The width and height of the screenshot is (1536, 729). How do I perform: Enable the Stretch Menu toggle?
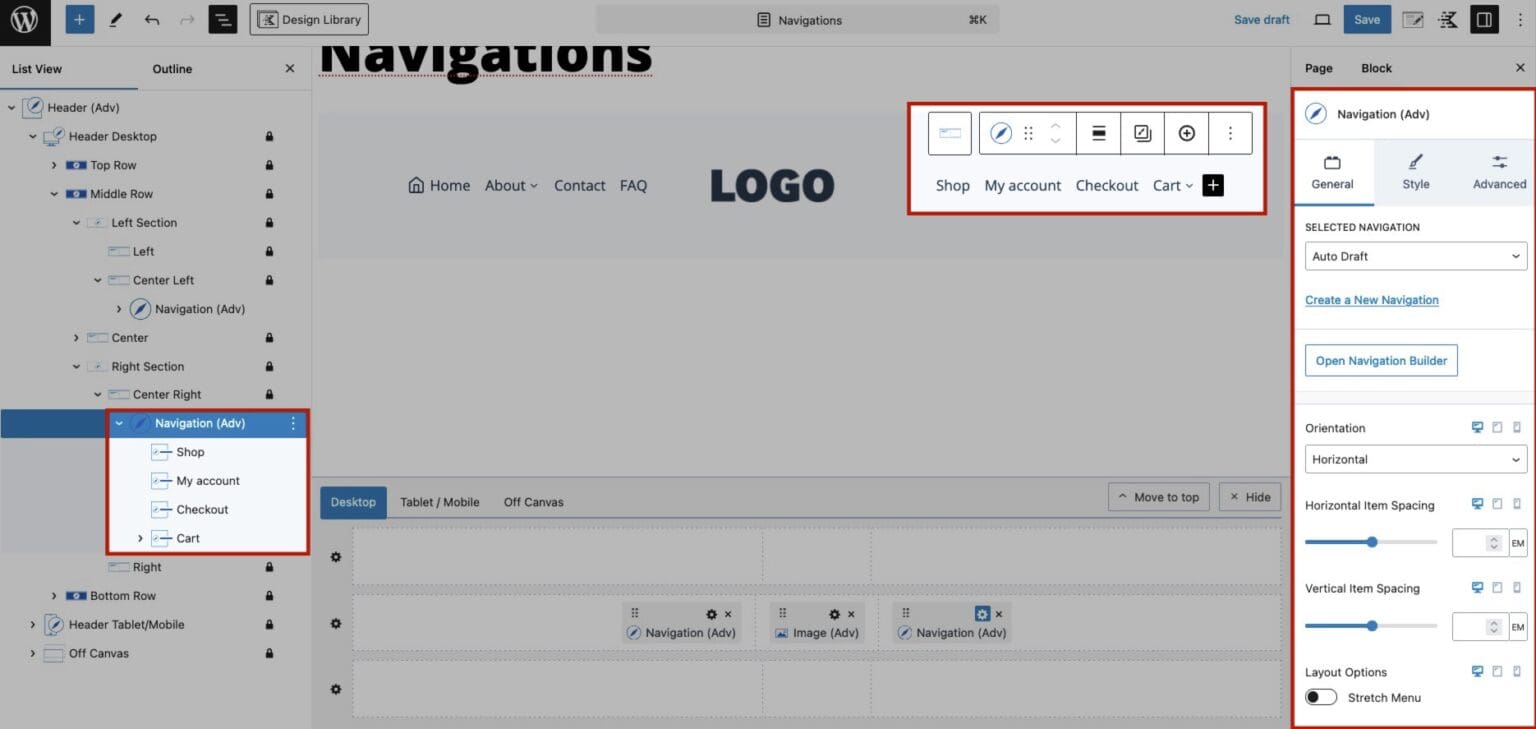click(1320, 696)
